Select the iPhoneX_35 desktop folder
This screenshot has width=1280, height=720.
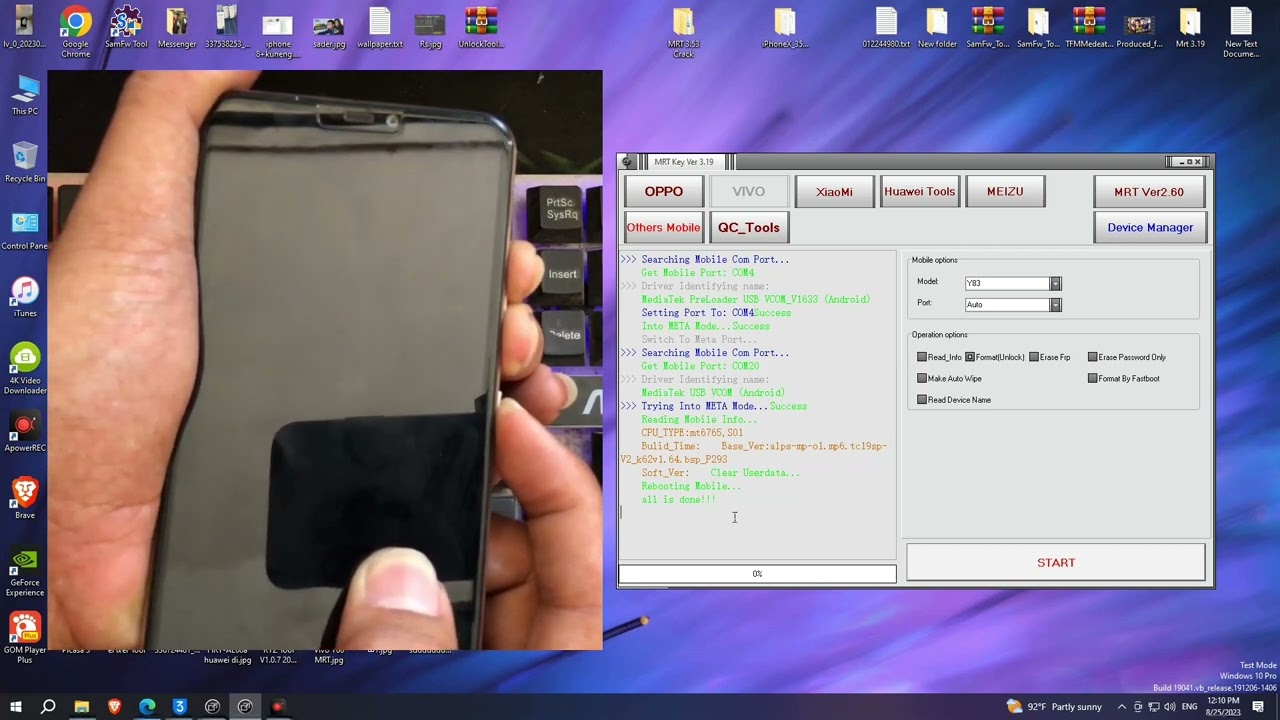[x=785, y=28]
